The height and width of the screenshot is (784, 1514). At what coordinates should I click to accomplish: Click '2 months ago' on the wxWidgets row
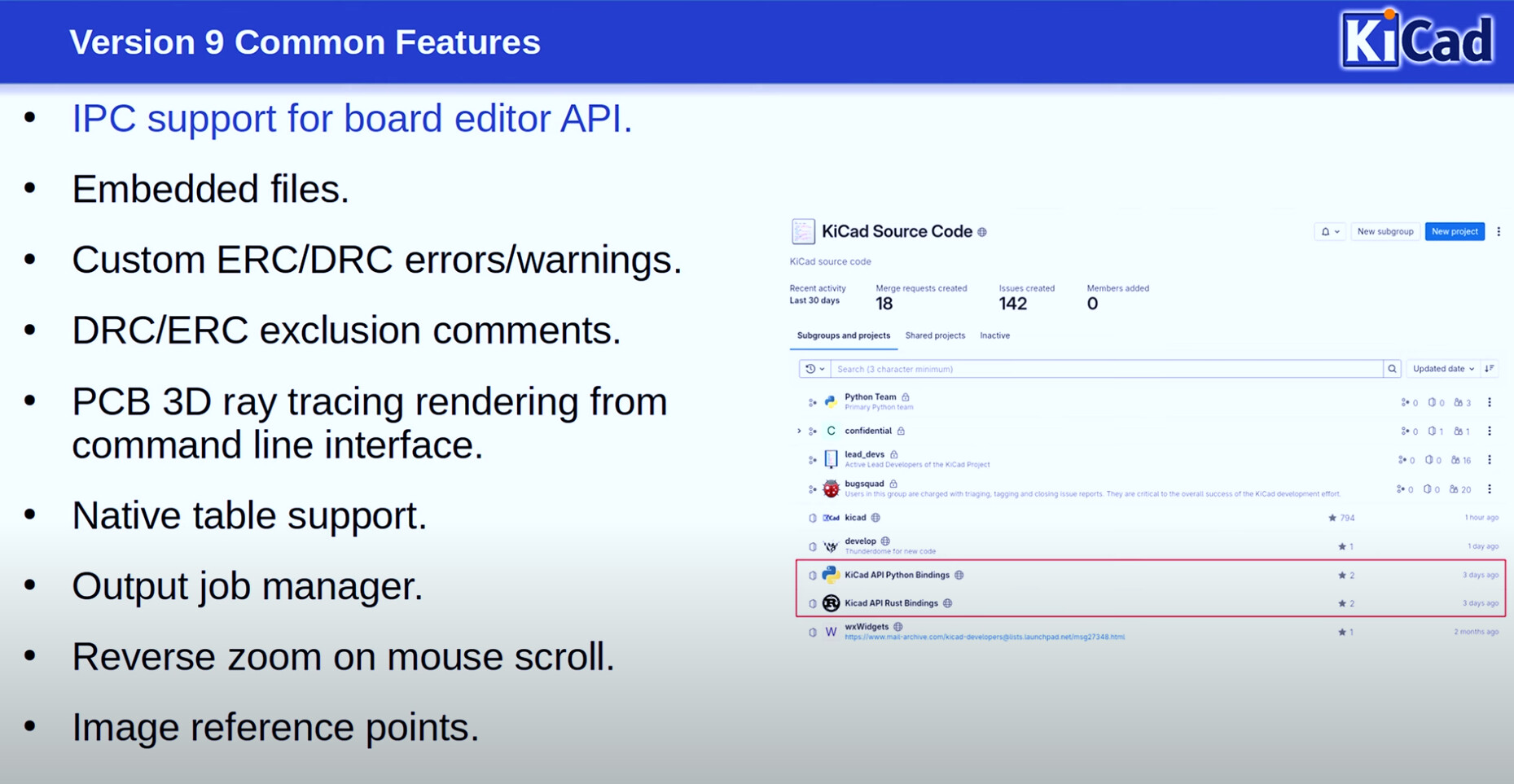click(1477, 632)
